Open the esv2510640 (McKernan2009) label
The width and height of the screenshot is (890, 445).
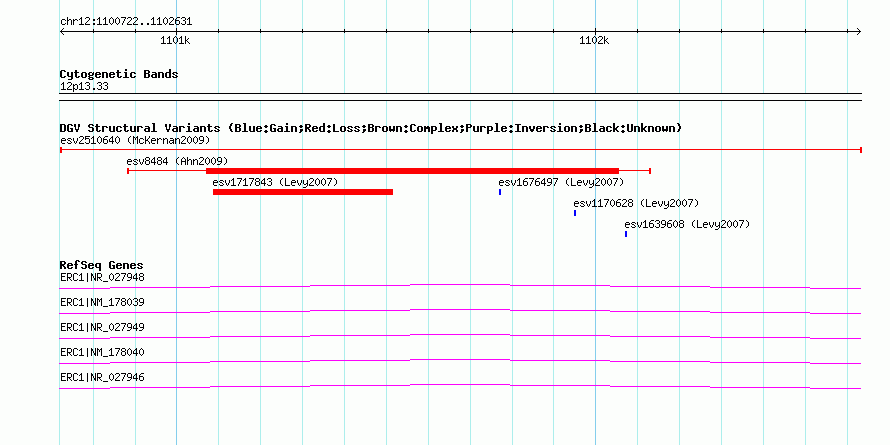(x=135, y=140)
